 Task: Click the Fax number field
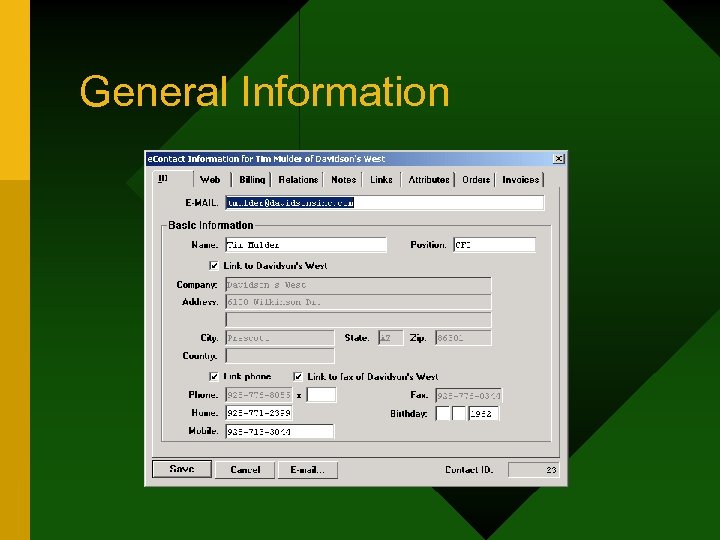click(468, 395)
